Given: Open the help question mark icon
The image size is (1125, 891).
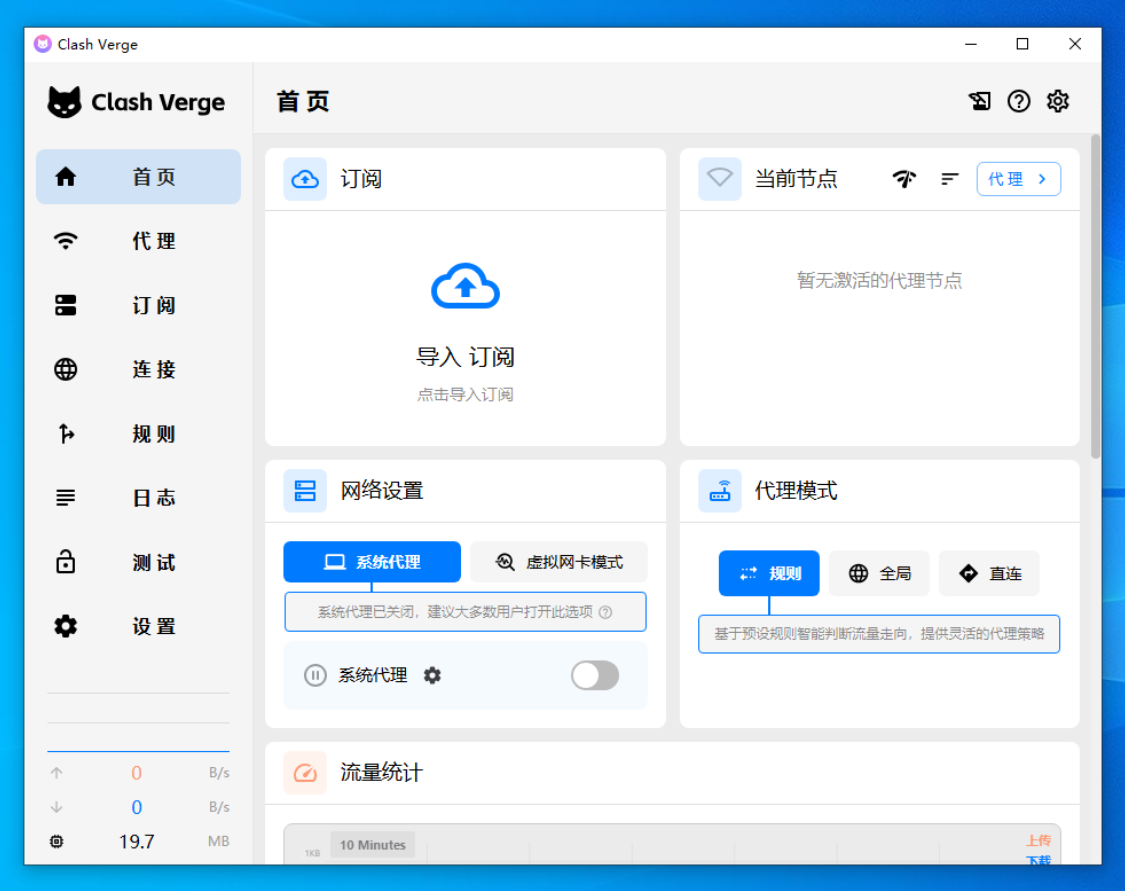Looking at the screenshot, I should click(1018, 101).
